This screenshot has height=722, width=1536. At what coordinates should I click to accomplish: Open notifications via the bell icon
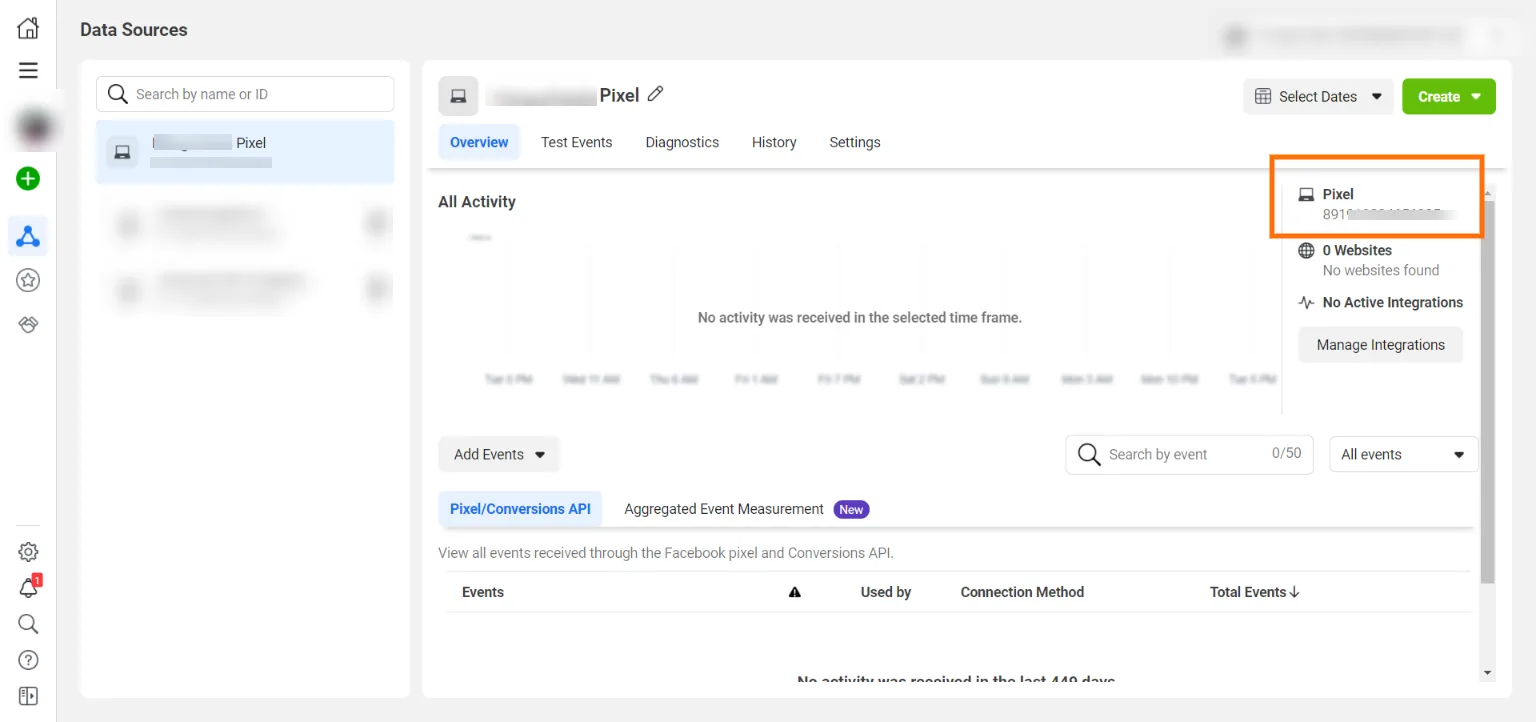pos(27,588)
